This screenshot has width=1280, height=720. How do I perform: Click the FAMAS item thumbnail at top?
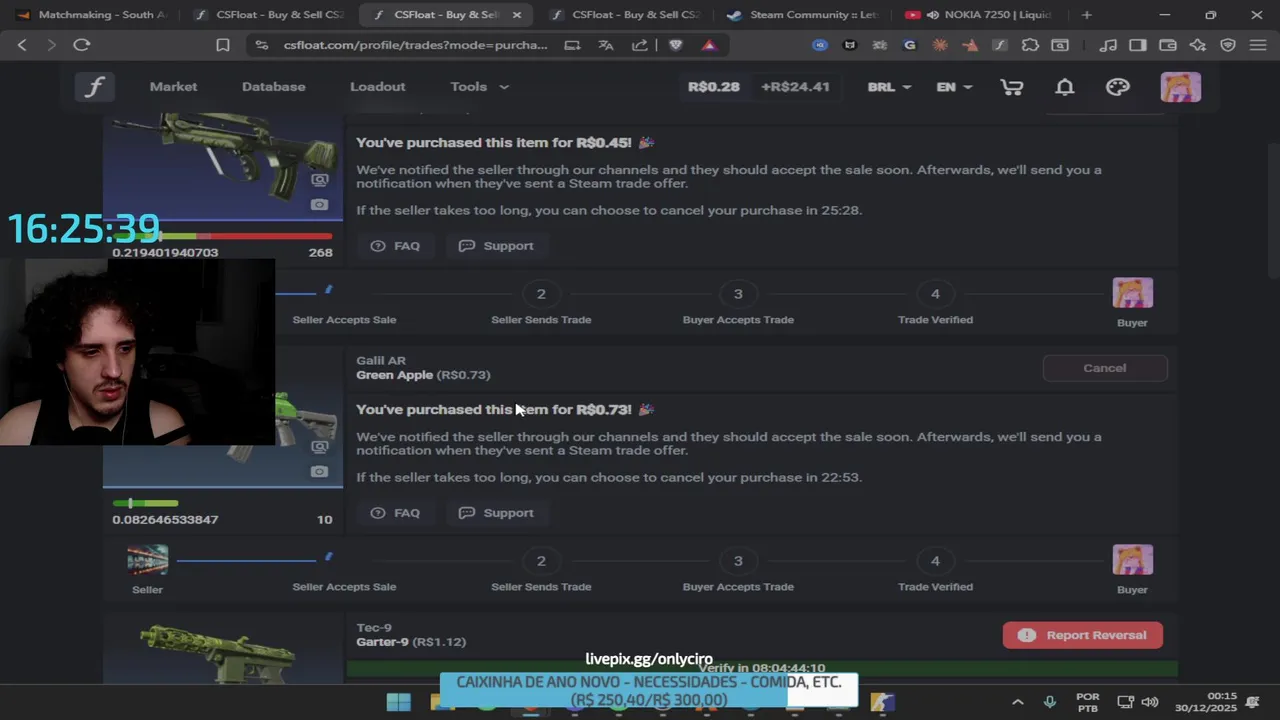point(222,165)
